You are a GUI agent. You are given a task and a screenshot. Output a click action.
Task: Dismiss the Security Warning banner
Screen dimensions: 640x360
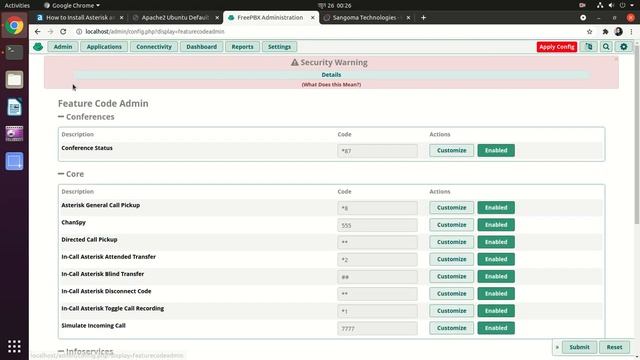616,59
